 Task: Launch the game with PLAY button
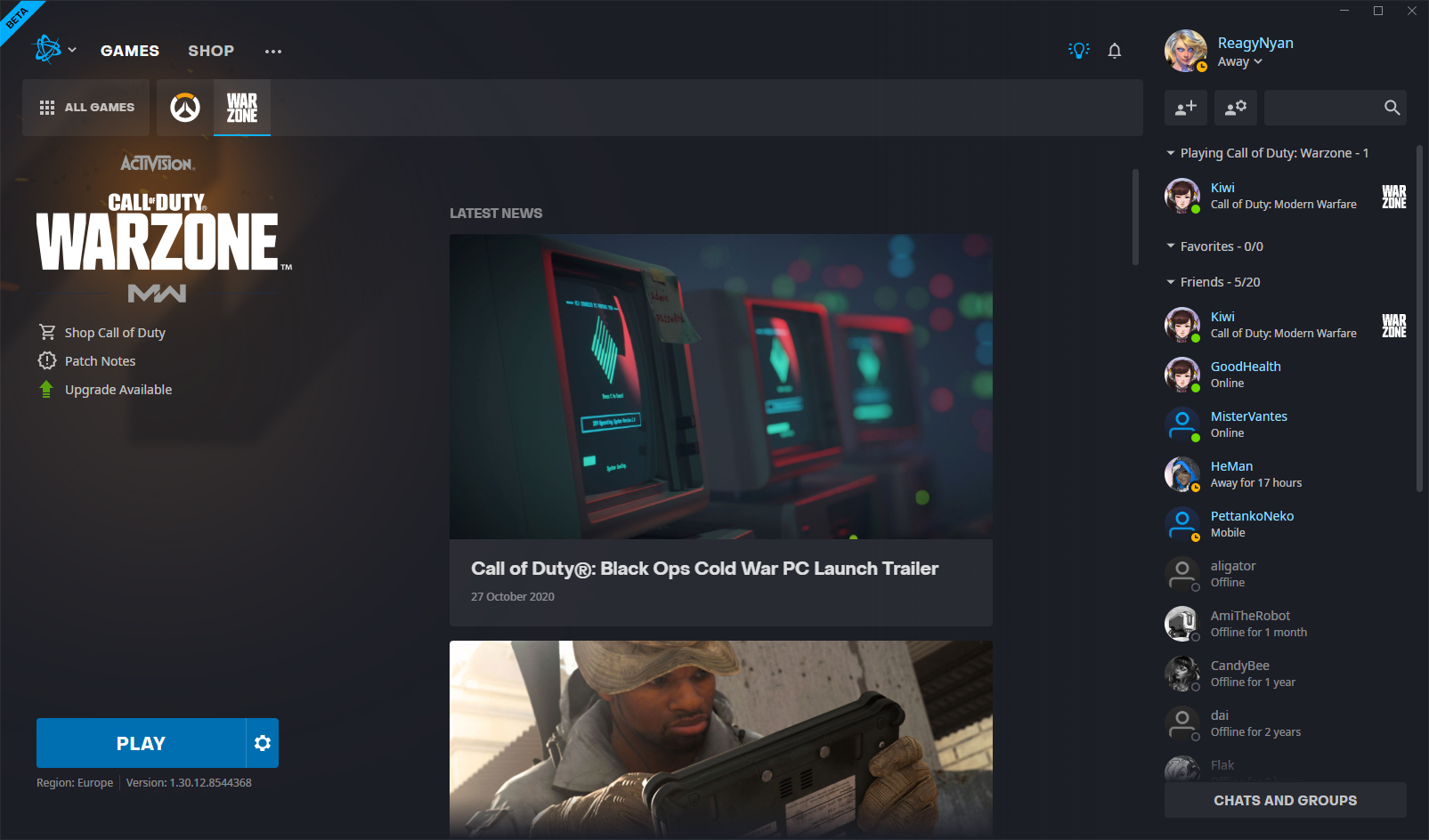point(141,743)
